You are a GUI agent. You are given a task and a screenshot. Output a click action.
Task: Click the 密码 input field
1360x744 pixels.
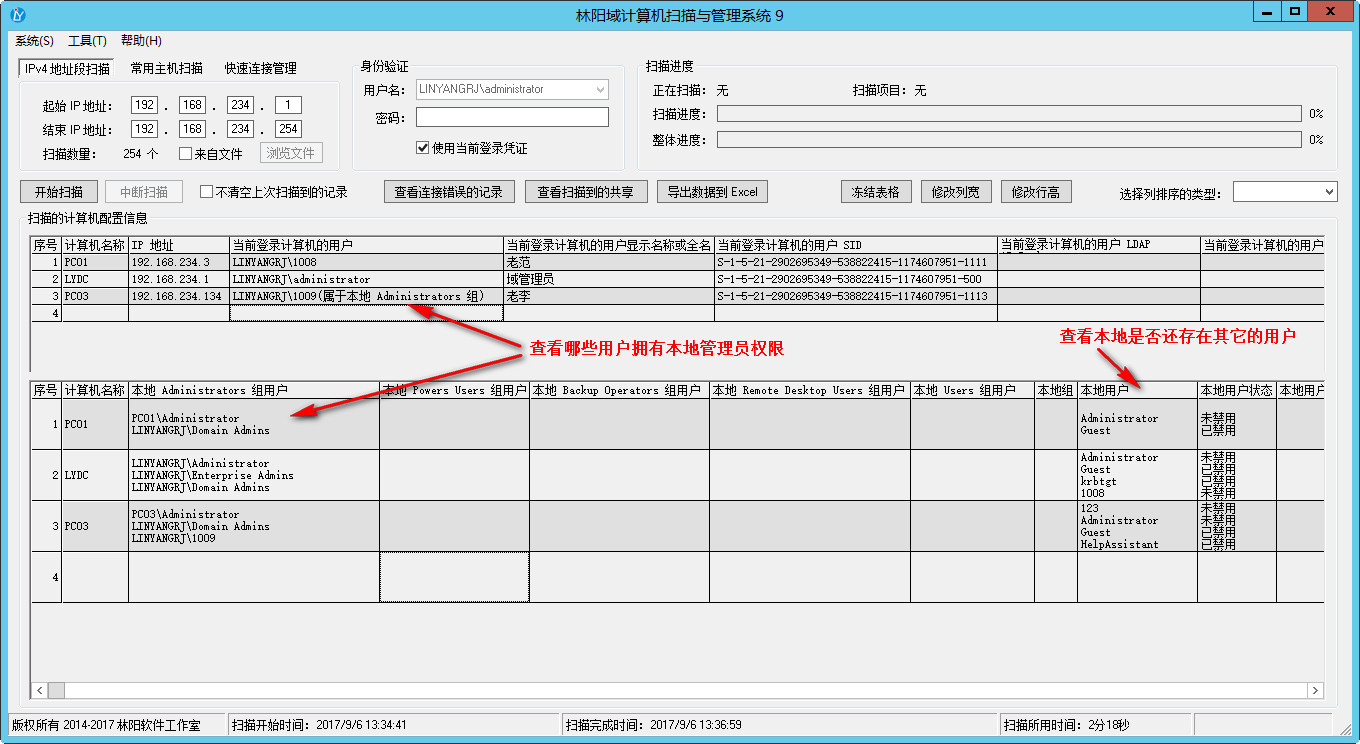tap(512, 118)
